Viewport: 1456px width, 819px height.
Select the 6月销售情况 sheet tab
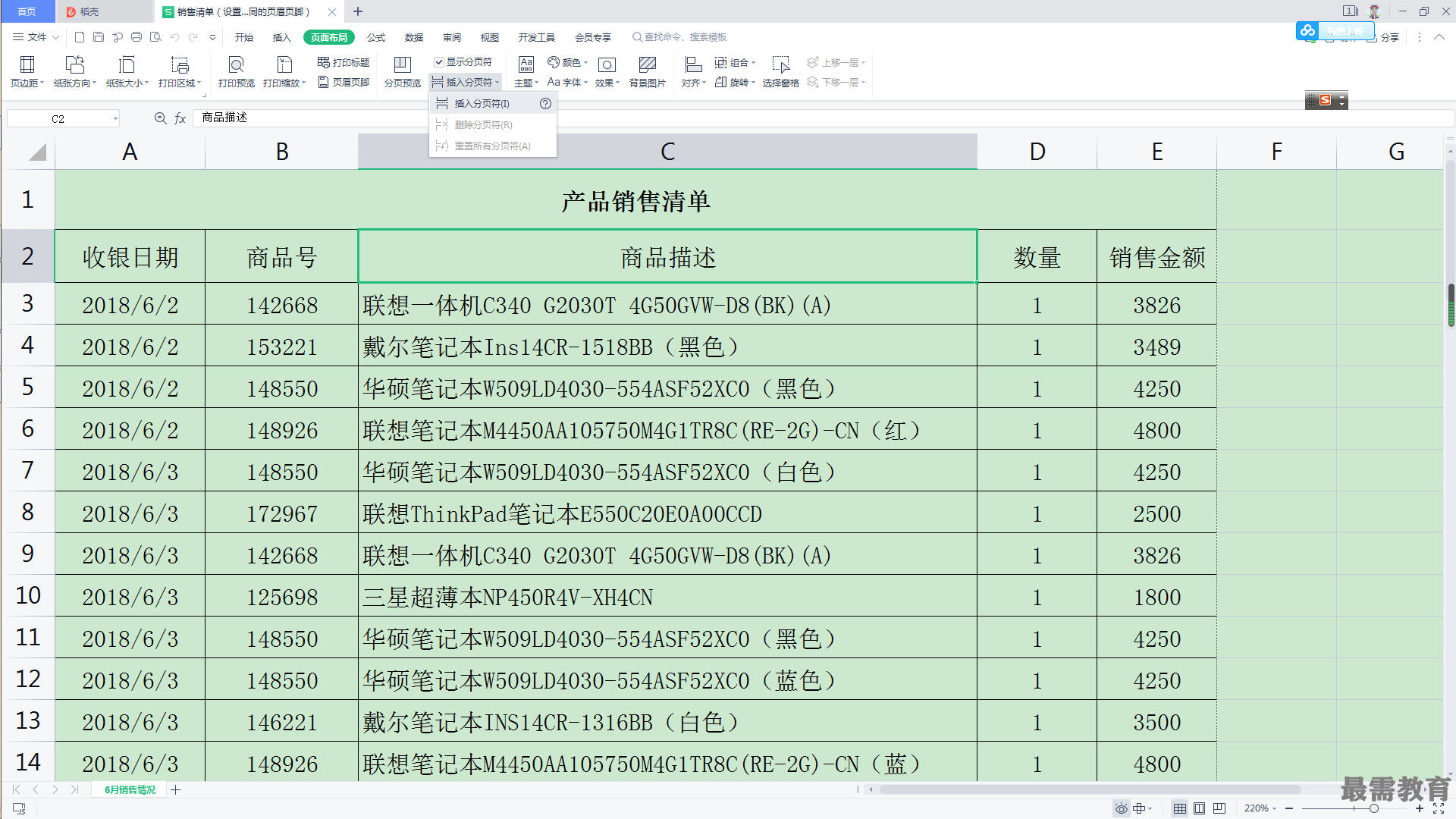[x=130, y=789]
